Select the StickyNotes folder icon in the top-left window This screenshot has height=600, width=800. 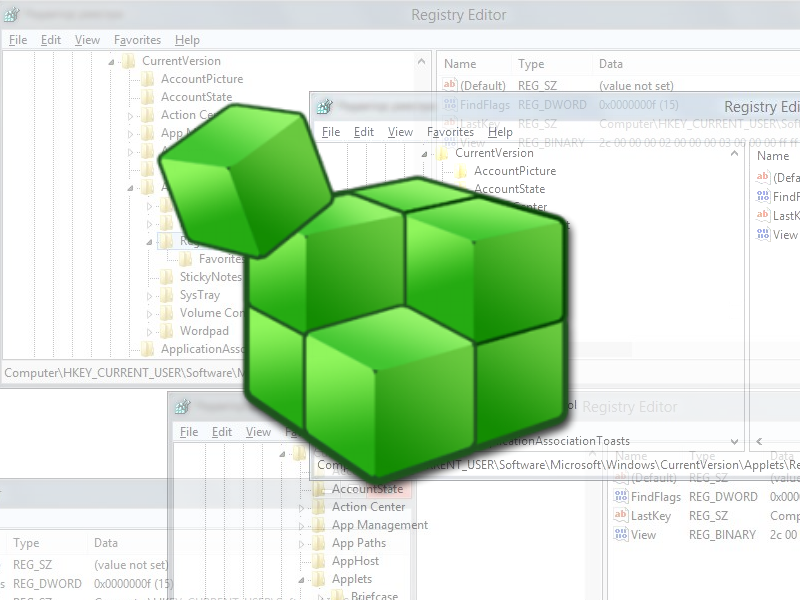pos(166,277)
